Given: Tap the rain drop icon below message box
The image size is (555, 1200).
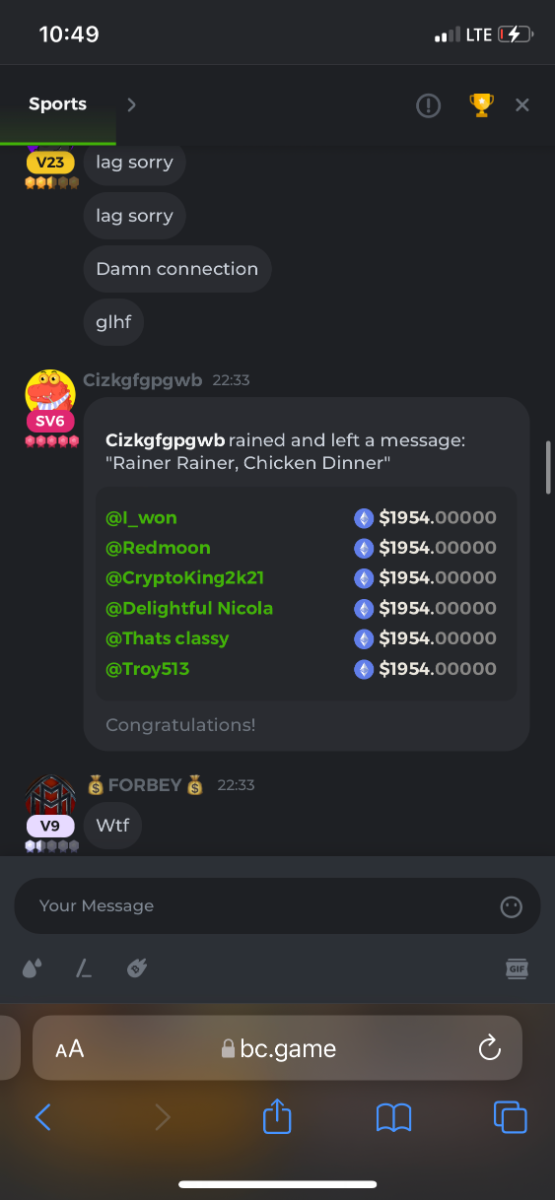Looking at the screenshot, I should click(x=32, y=968).
